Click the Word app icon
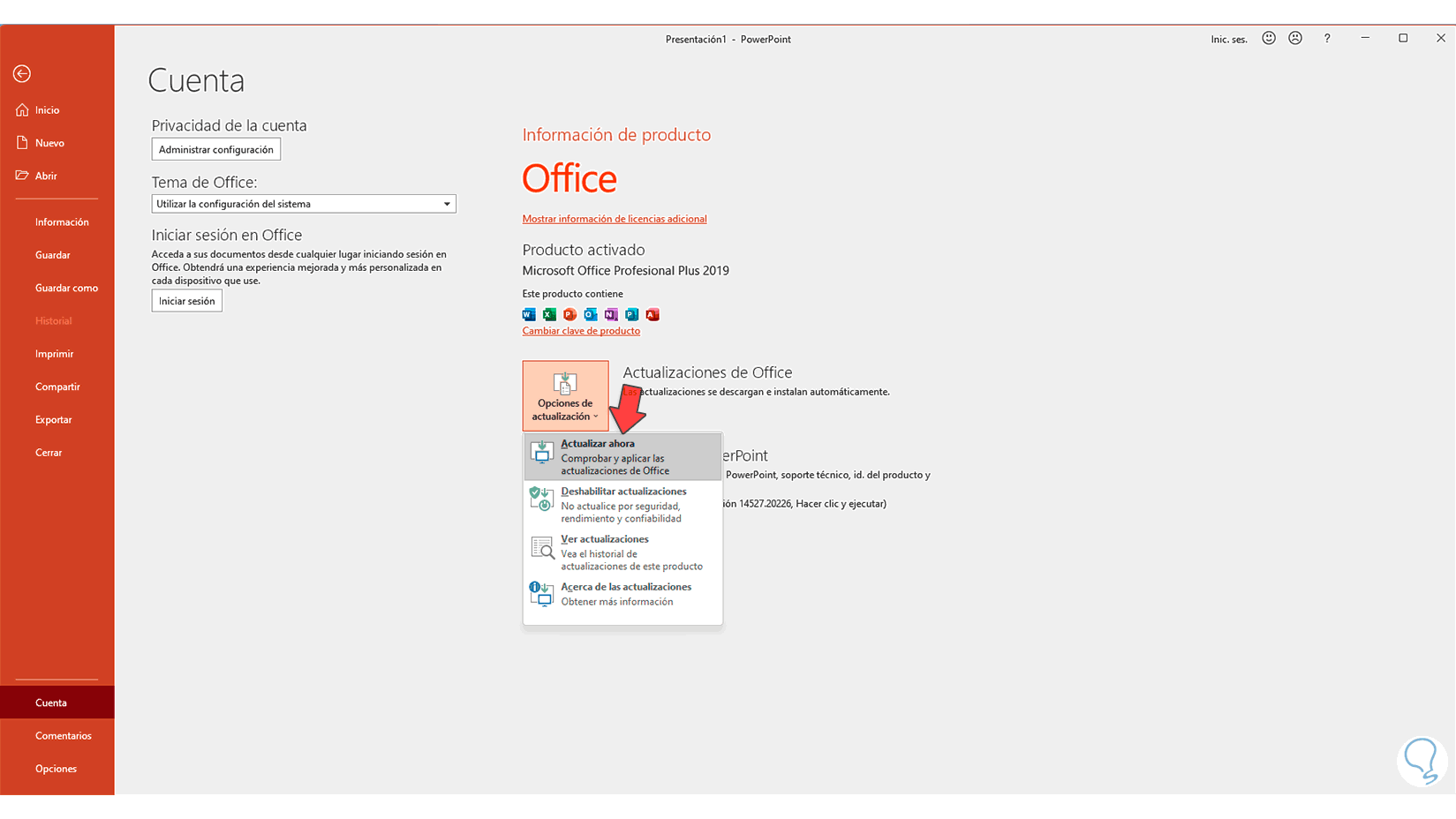The image size is (1456, 819). point(529,314)
